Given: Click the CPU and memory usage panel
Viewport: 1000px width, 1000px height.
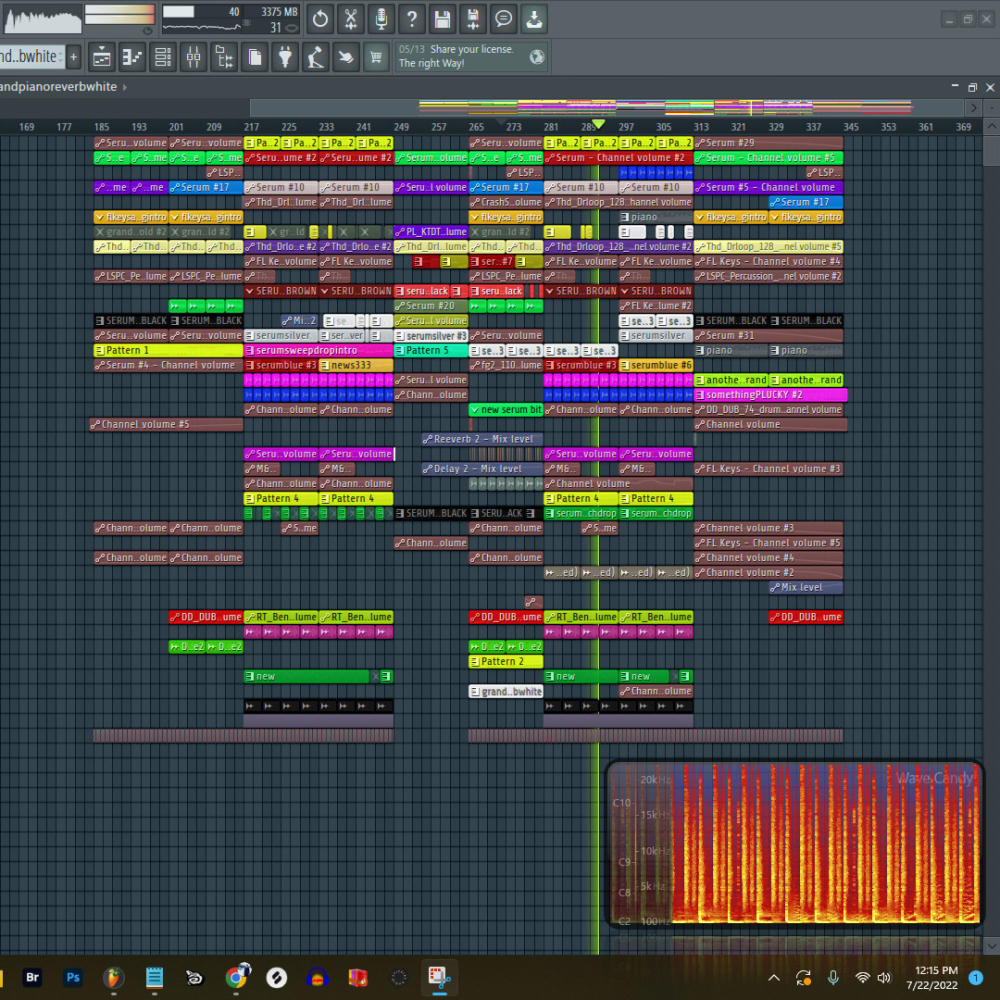Looking at the screenshot, I should point(230,19).
